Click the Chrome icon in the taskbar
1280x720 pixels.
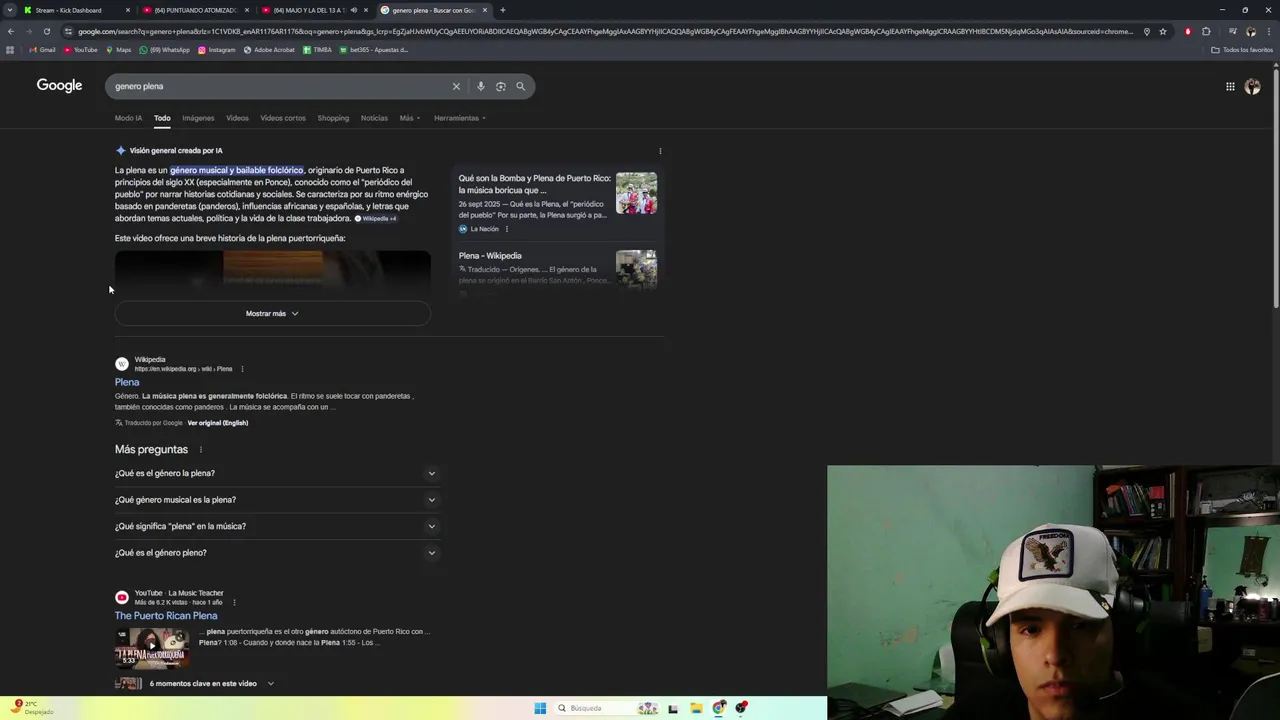719,708
